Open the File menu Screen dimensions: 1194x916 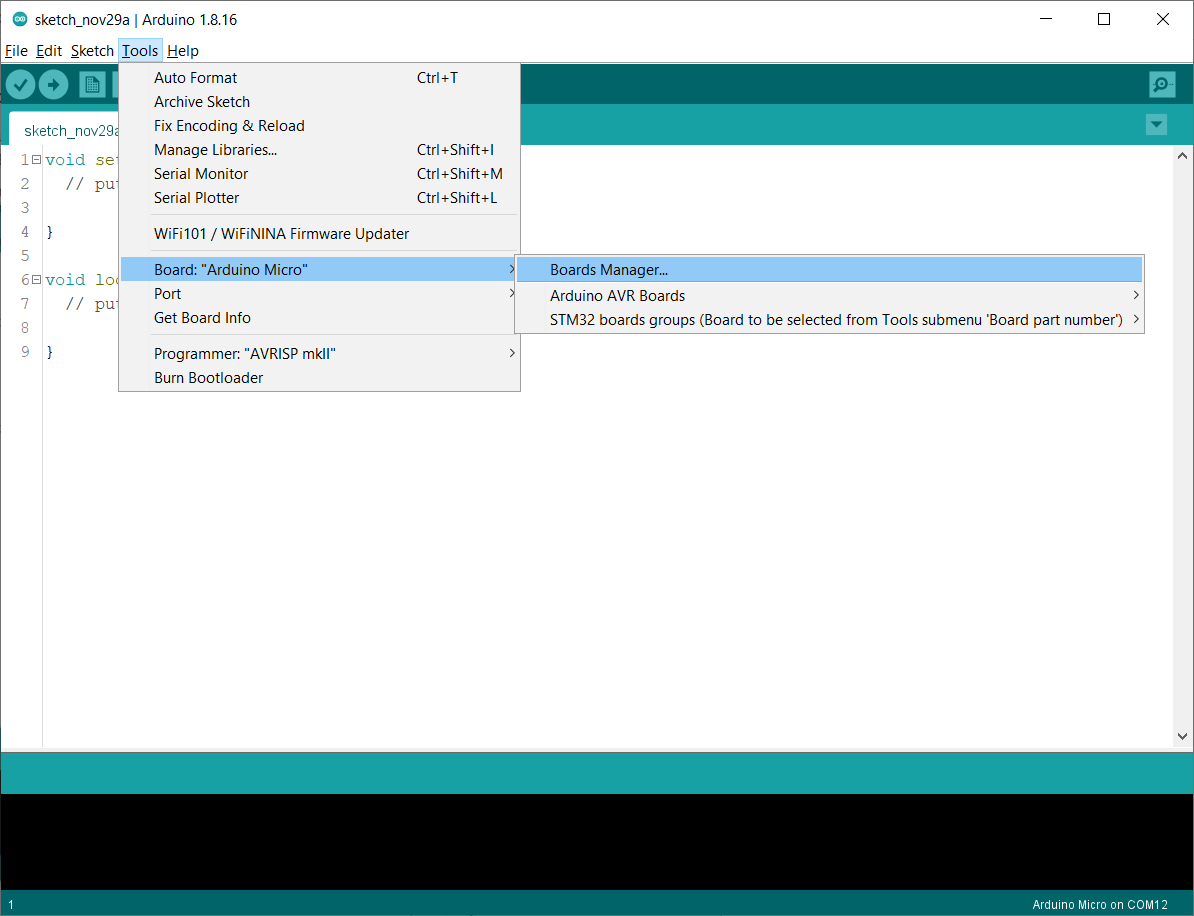[16, 51]
